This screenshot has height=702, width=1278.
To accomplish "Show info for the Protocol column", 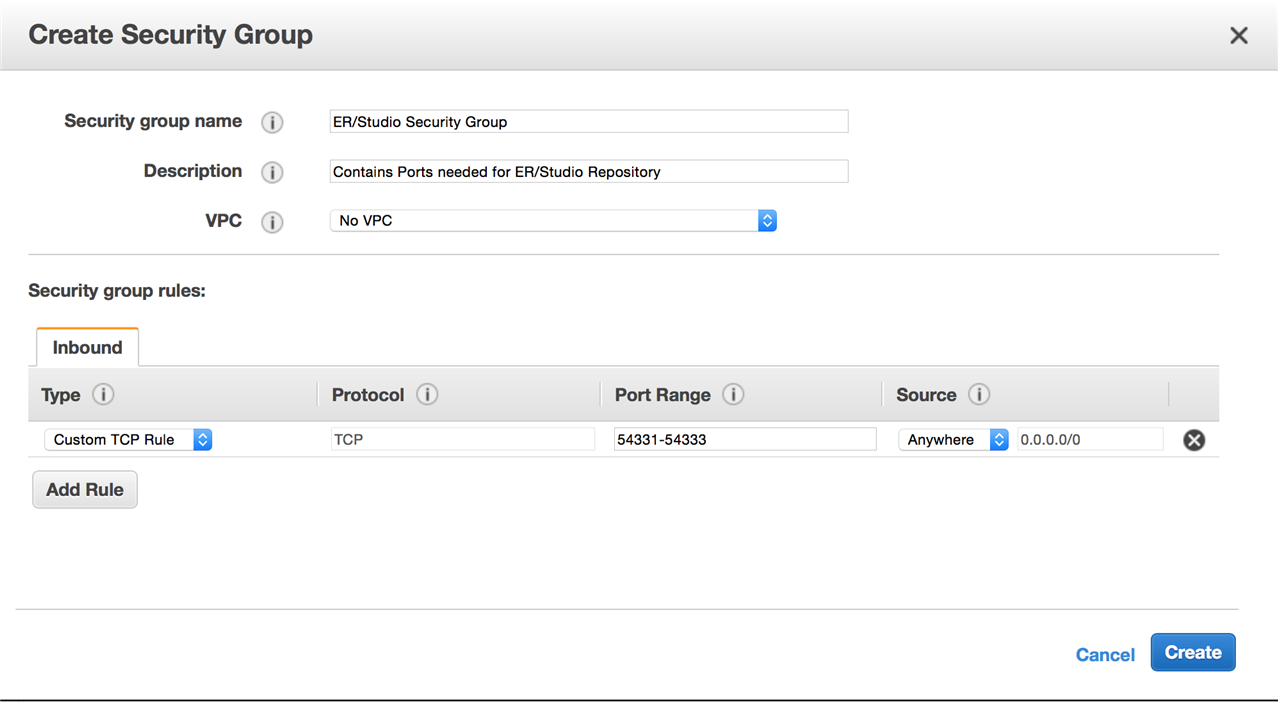I will pos(427,395).
